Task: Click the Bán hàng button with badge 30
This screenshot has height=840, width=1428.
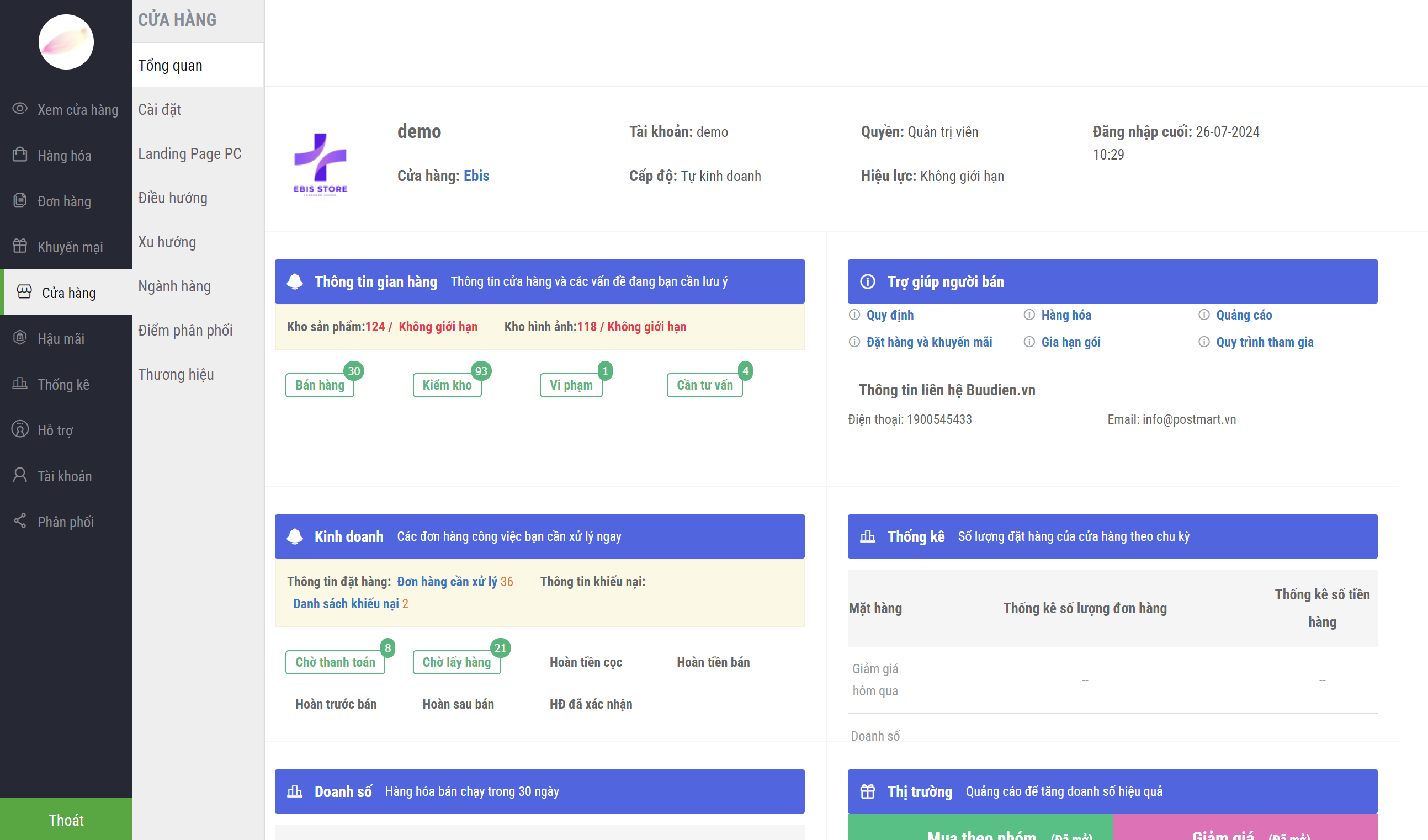Action: click(320, 385)
